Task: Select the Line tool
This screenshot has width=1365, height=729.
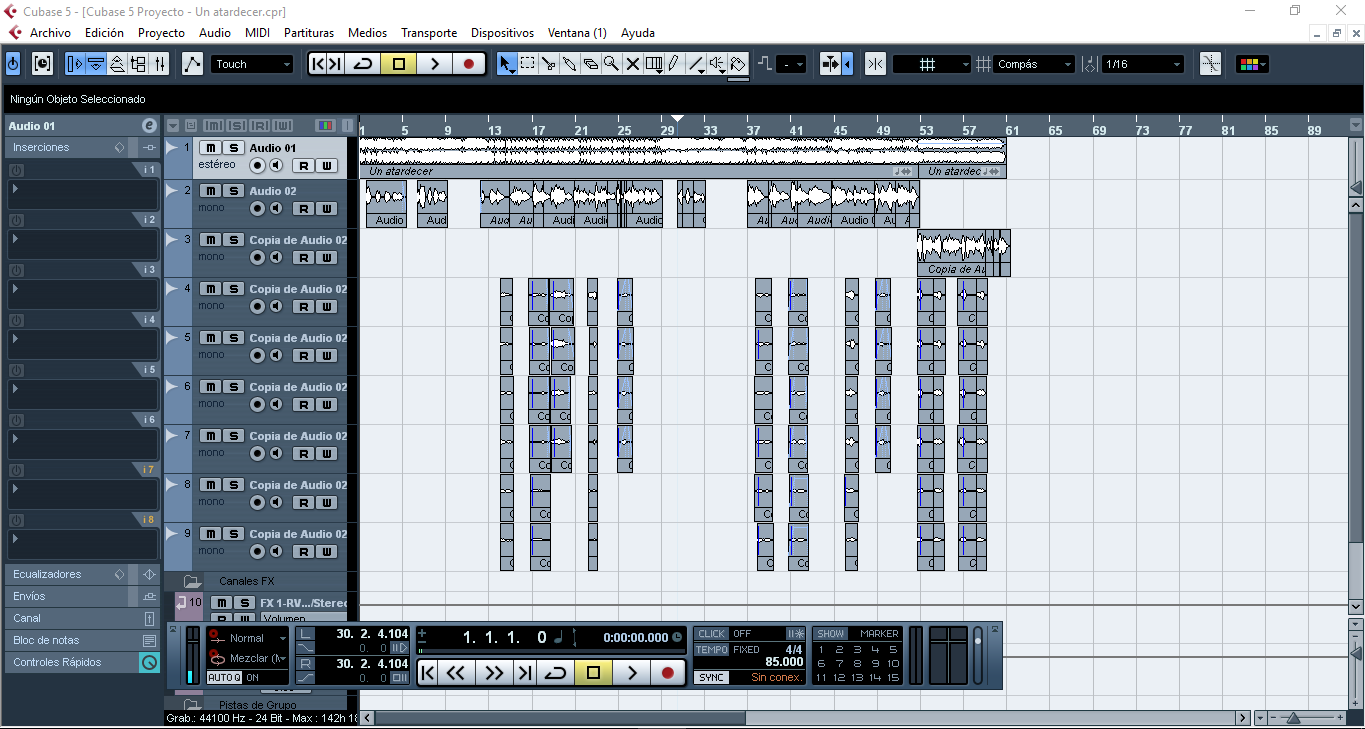Action: [696, 64]
